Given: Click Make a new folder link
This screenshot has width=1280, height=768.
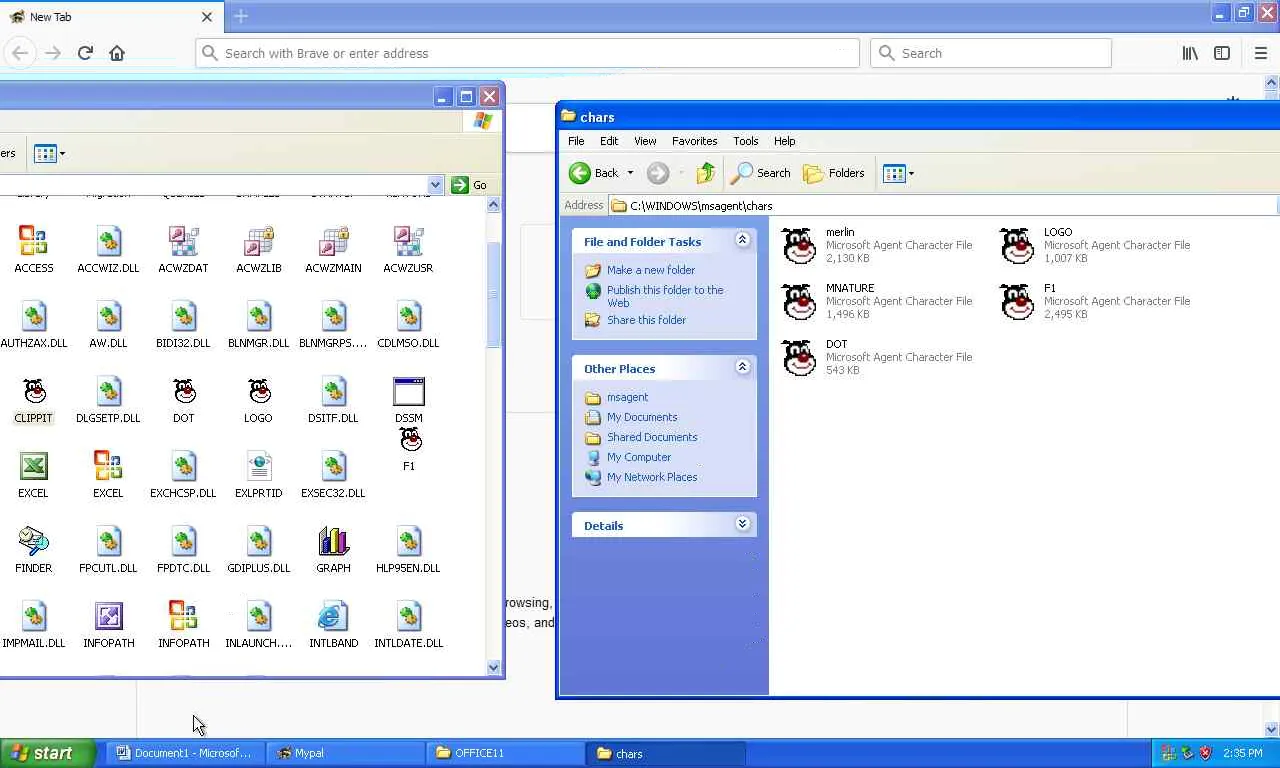Looking at the screenshot, I should [x=651, y=270].
